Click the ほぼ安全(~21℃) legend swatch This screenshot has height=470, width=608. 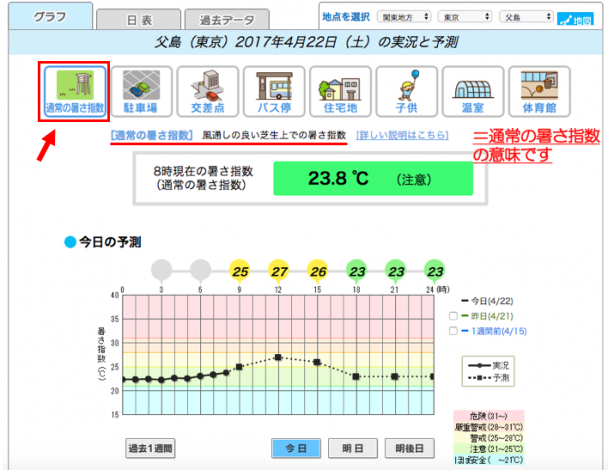[x=489, y=460]
